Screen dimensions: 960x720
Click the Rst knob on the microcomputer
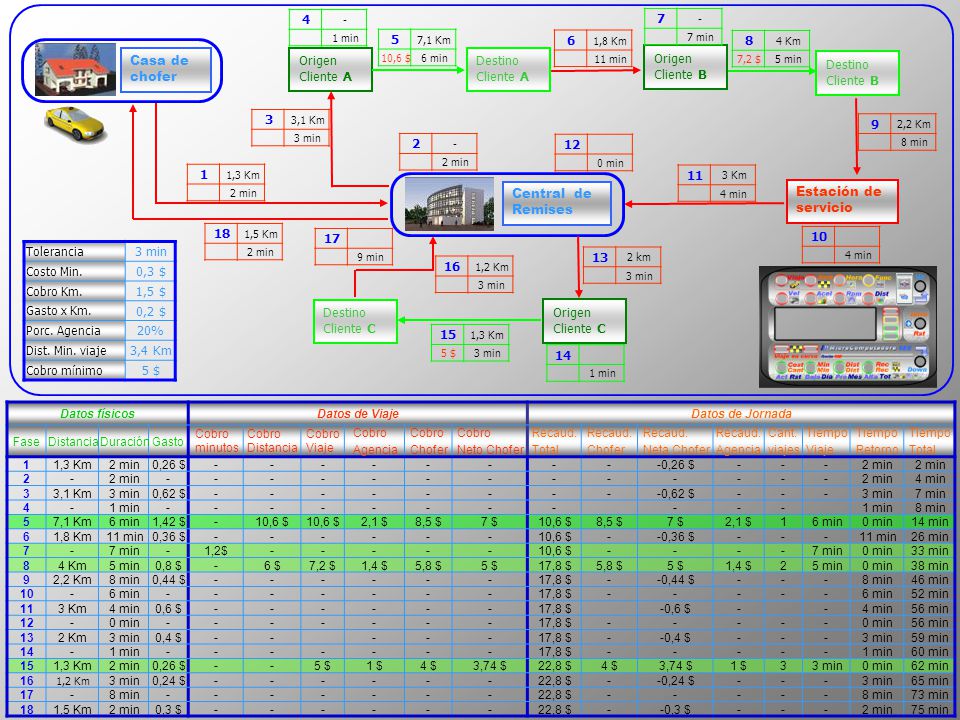[920, 323]
